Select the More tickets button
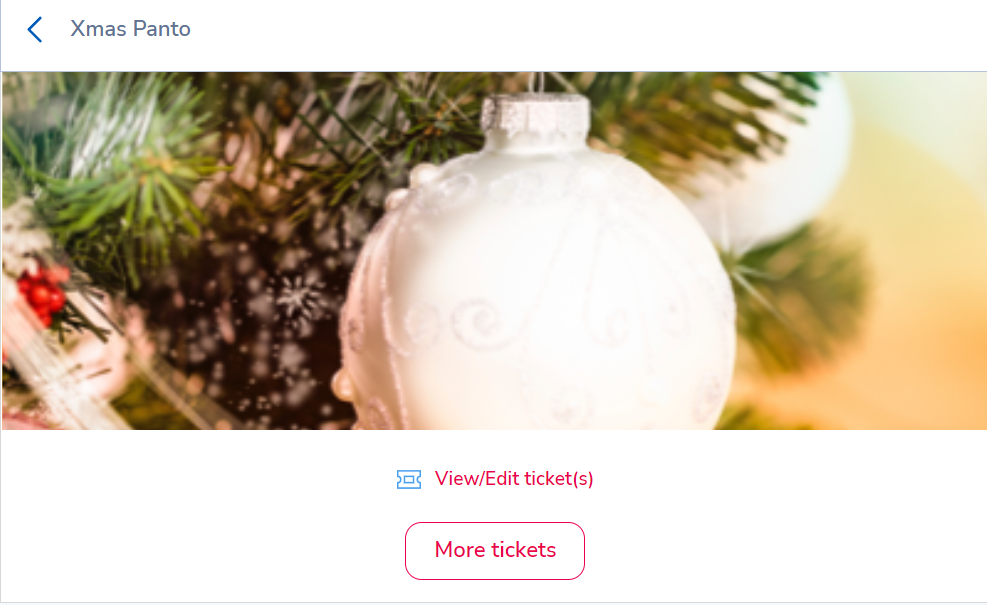The width and height of the screenshot is (987, 605). (495, 551)
